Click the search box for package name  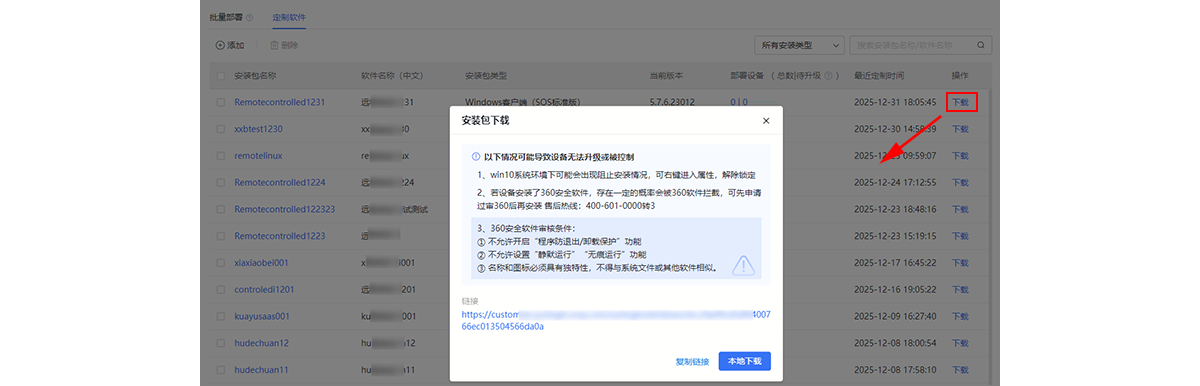coord(920,45)
